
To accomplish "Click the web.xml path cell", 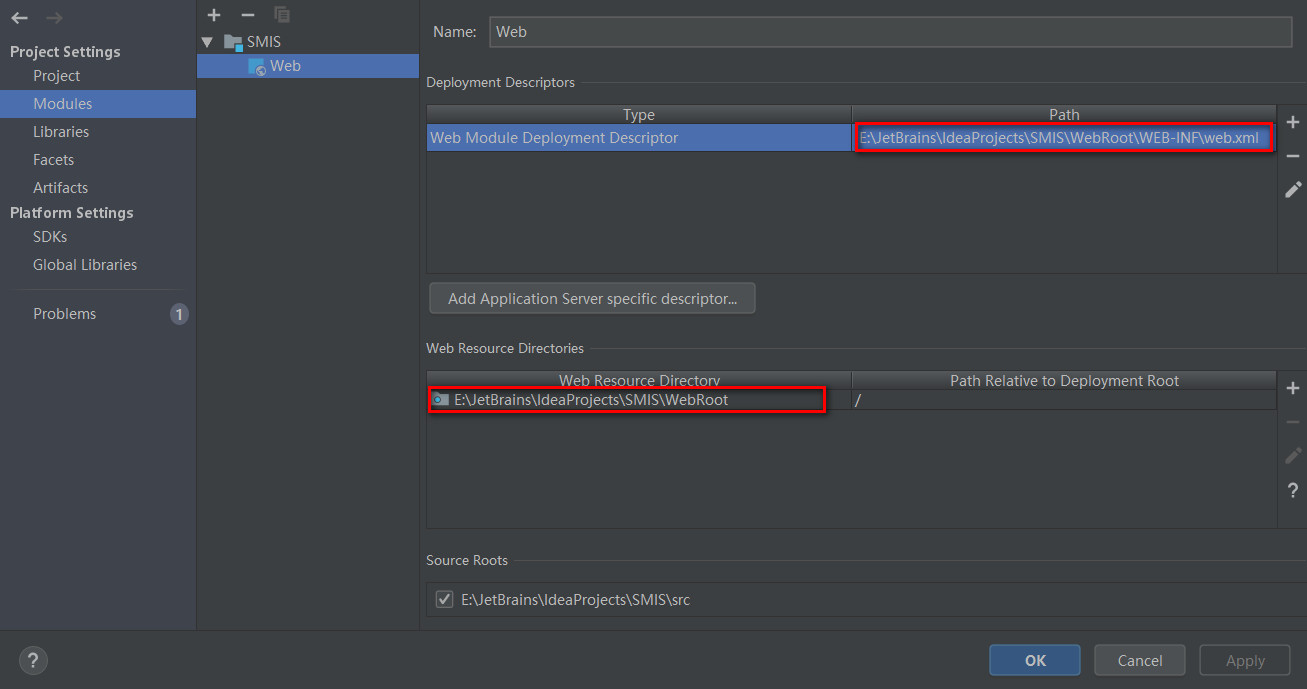I will pyautogui.click(x=1064, y=138).
